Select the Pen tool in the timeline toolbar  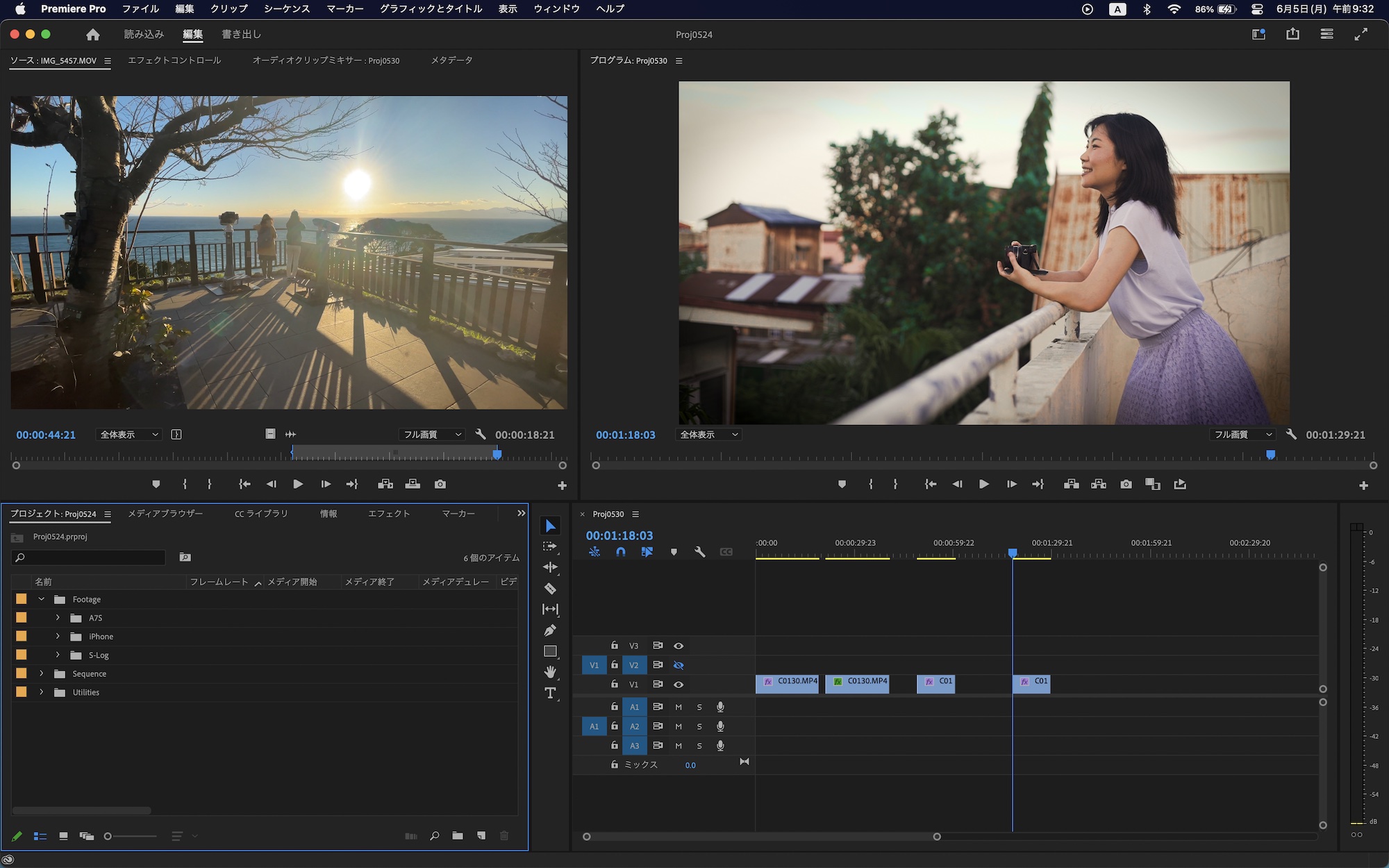pos(550,631)
